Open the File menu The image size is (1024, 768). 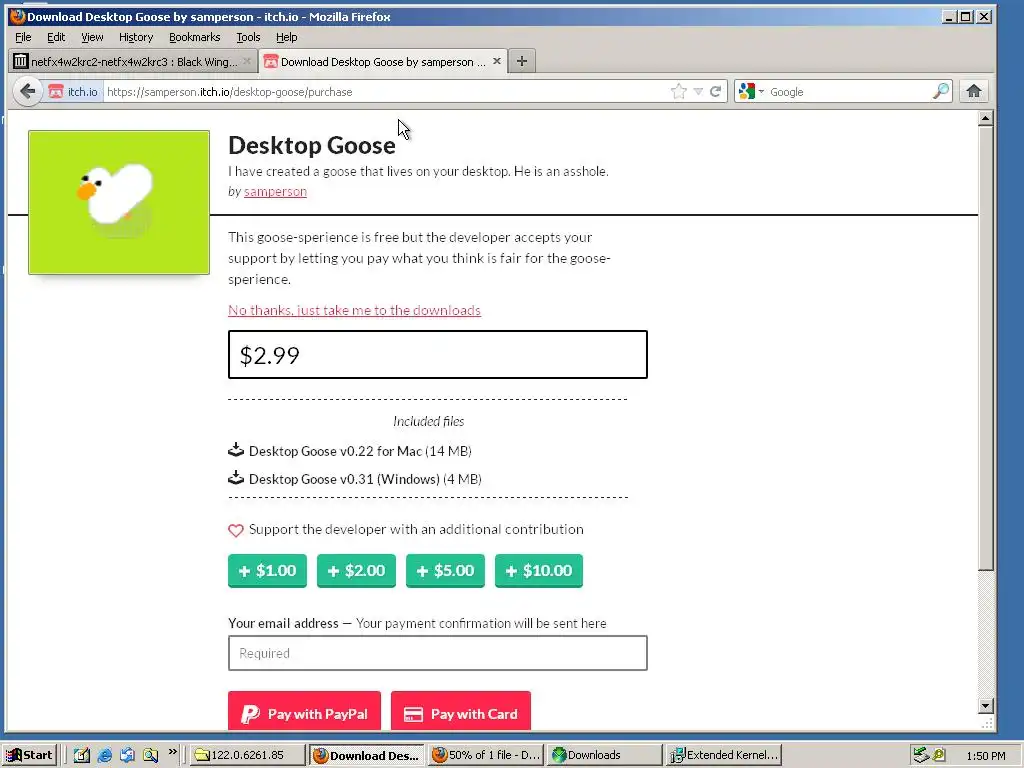pos(23,37)
